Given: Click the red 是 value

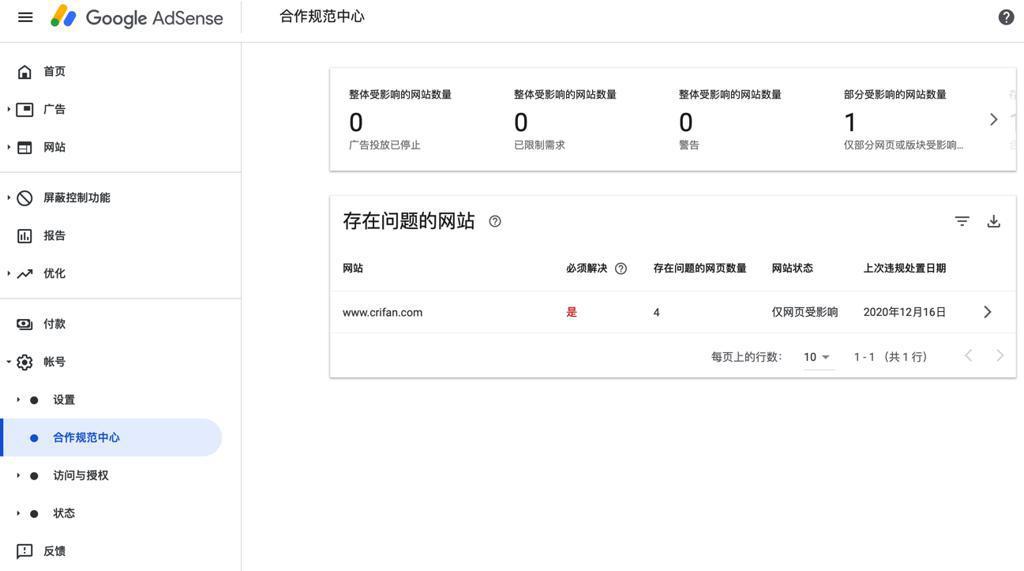Looking at the screenshot, I should click(x=571, y=312).
